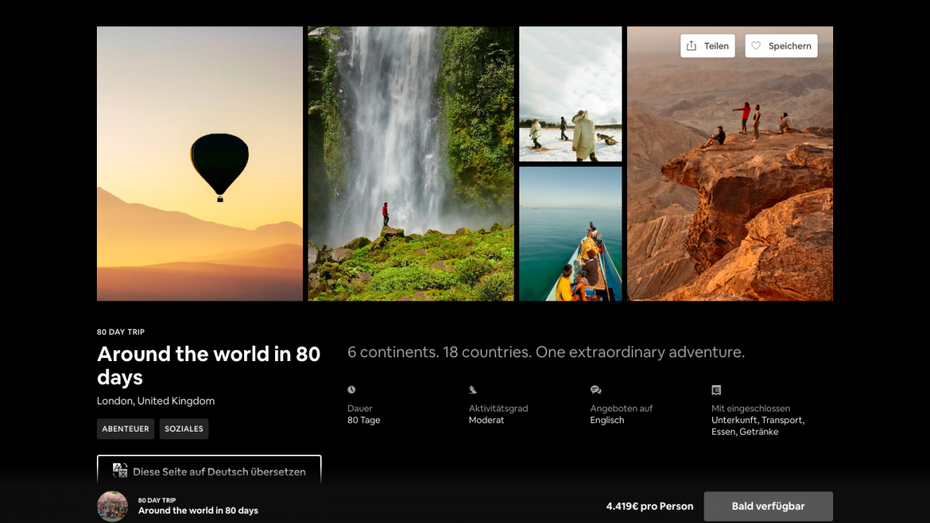Click the activity icon above Aktivitätsgrad
This screenshot has height=523, width=930.
pyautogui.click(x=473, y=390)
